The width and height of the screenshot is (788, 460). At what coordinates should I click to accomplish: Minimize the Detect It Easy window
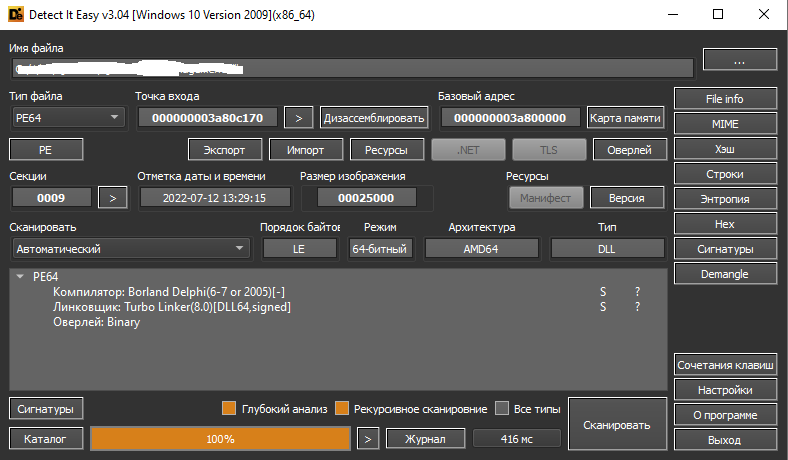[x=673, y=14]
